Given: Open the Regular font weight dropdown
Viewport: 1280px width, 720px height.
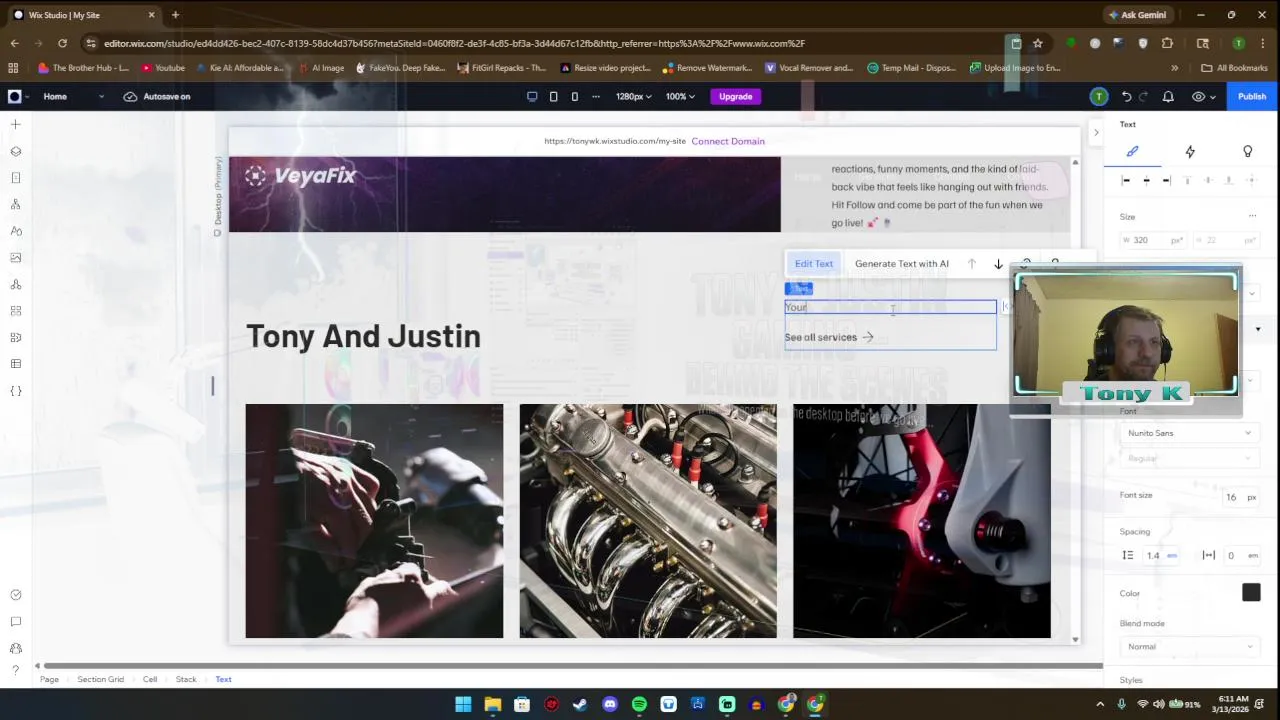Looking at the screenshot, I should pos(1189,458).
